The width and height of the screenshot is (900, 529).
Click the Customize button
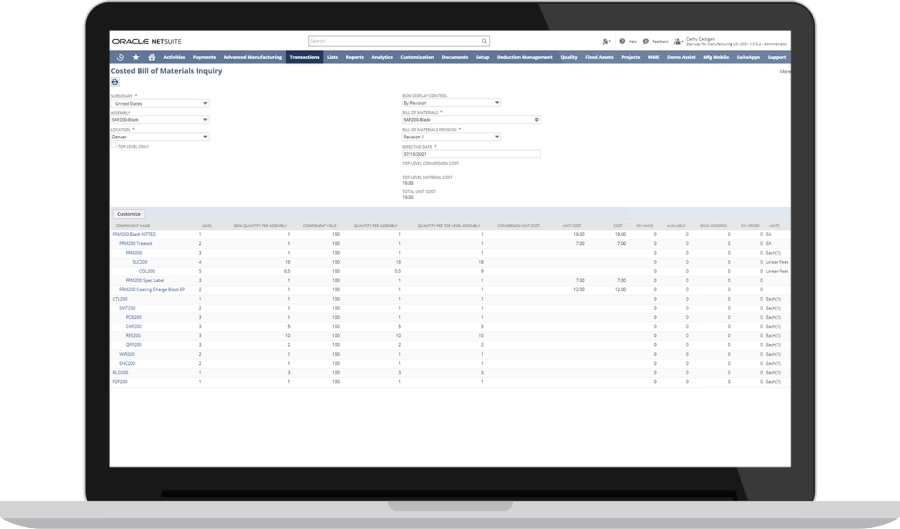[129, 214]
